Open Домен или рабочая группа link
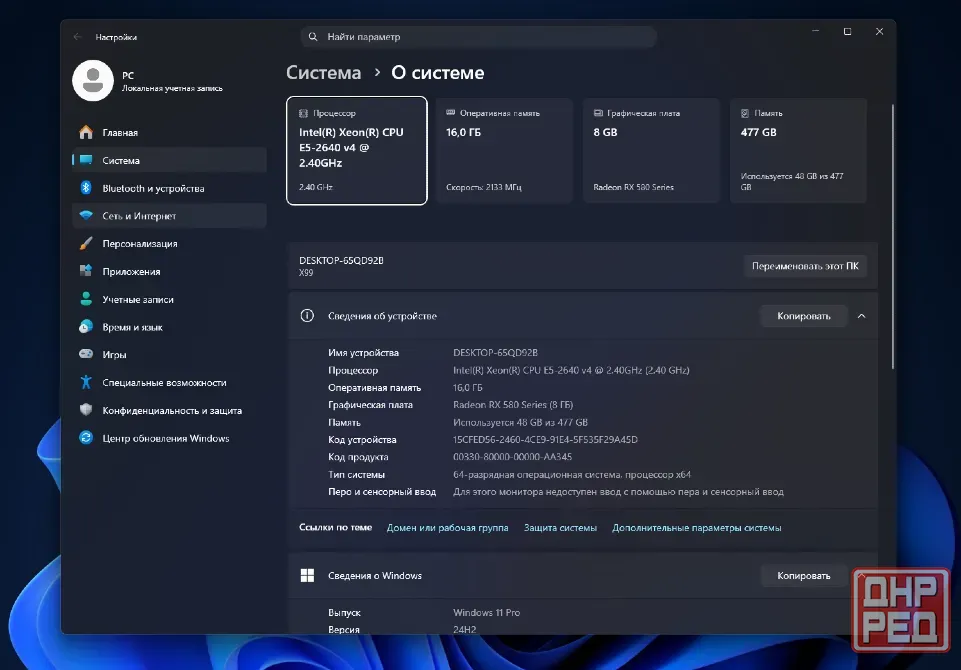961x670 pixels. pyautogui.click(x=447, y=528)
